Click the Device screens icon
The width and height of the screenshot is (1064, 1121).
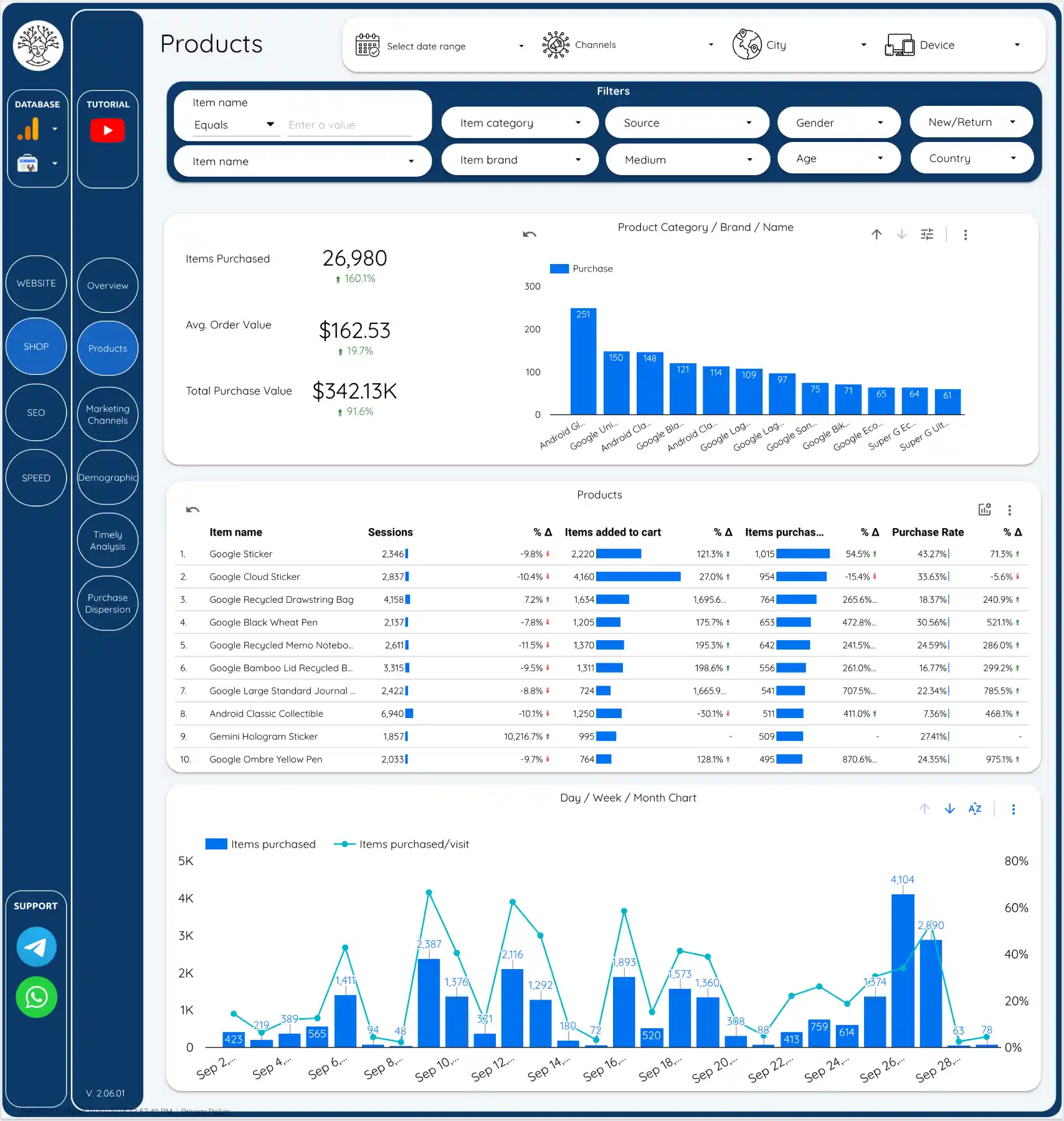(900, 45)
